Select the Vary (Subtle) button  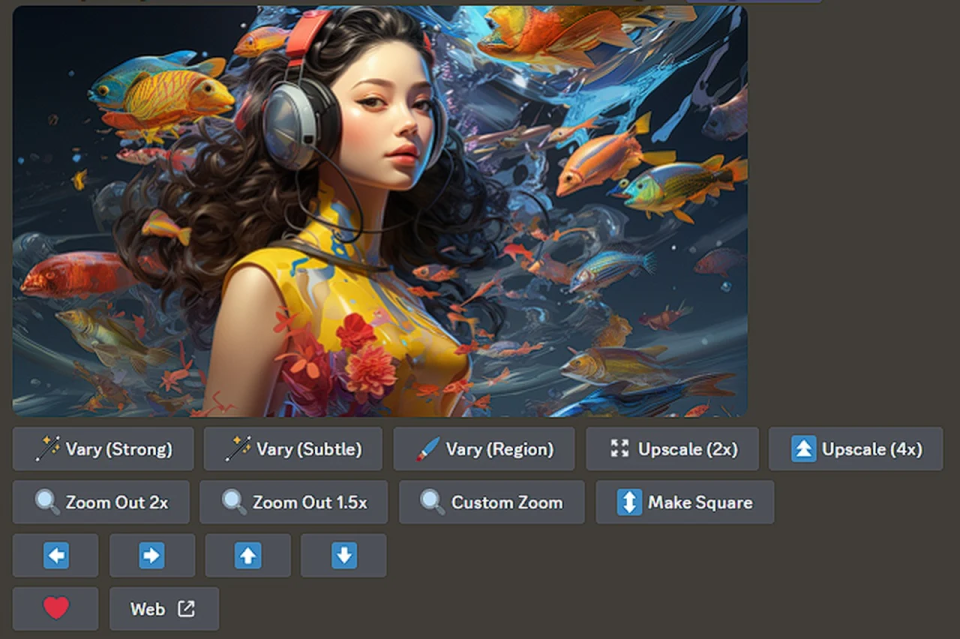pos(293,449)
